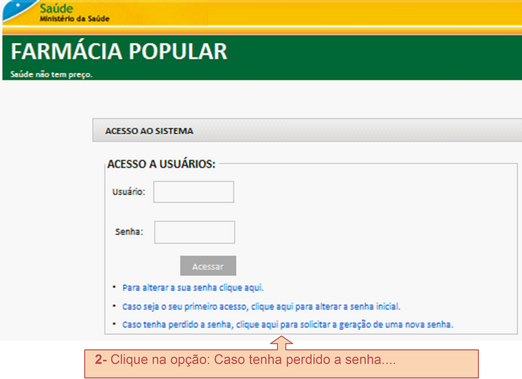
Task: Open 'Caso seja o seu primeiro acesso' link
Action: tap(261, 306)
